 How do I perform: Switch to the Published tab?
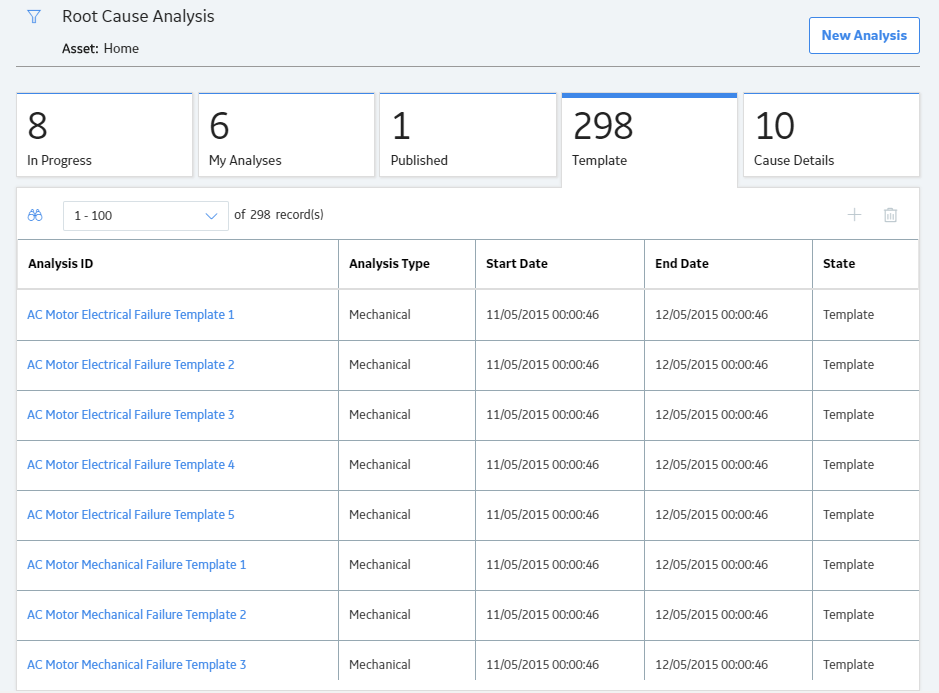(468, 135)
